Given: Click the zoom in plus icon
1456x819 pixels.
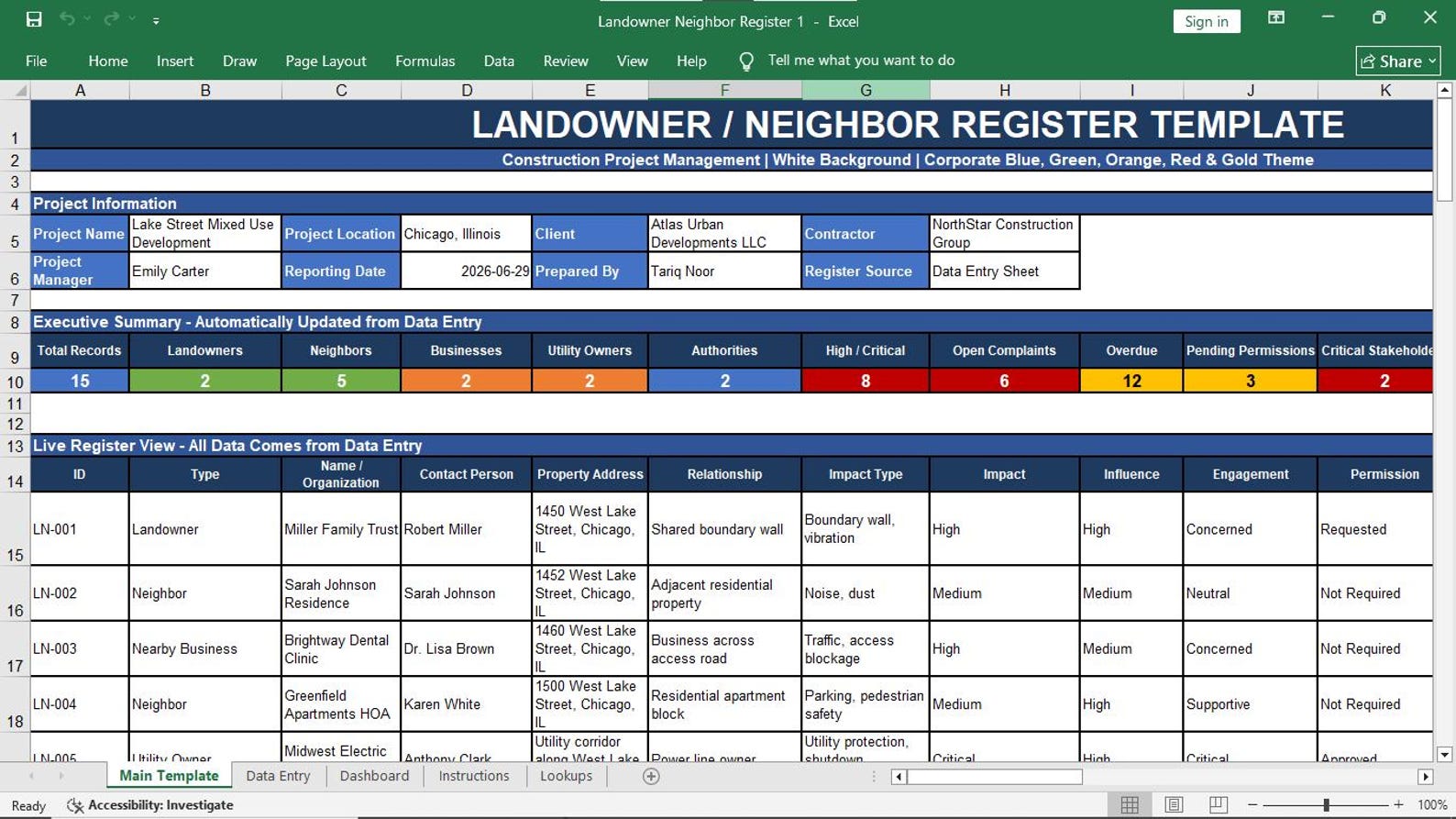Looking at the screenshot, I should point(1398,804).
